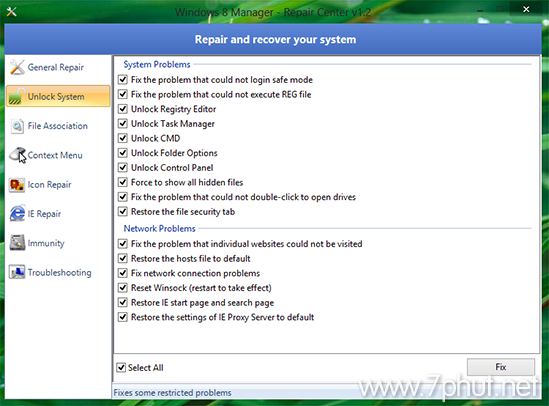Screen dimensions: 549x406
Task: Click 'Repair and recover your system' banner
Action: pos(275,40)
